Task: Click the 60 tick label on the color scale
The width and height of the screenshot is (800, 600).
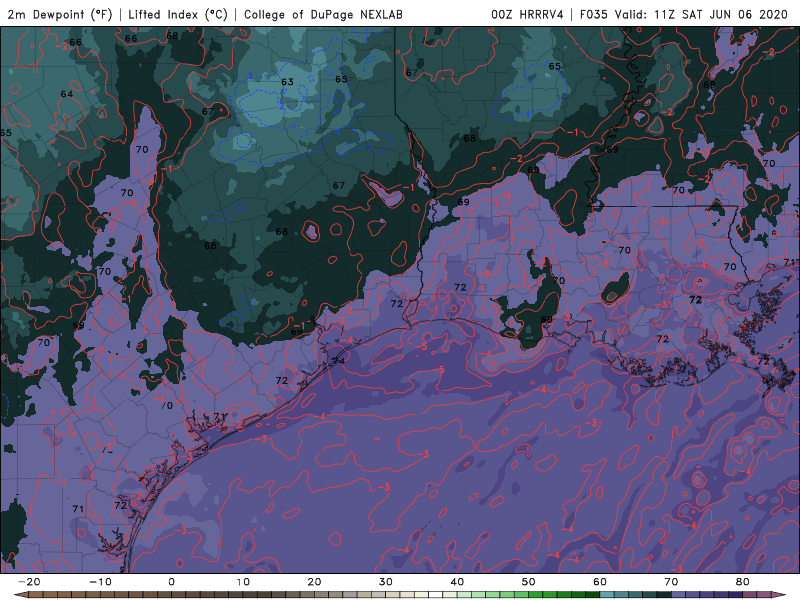Action: click(x=600, y=582)
